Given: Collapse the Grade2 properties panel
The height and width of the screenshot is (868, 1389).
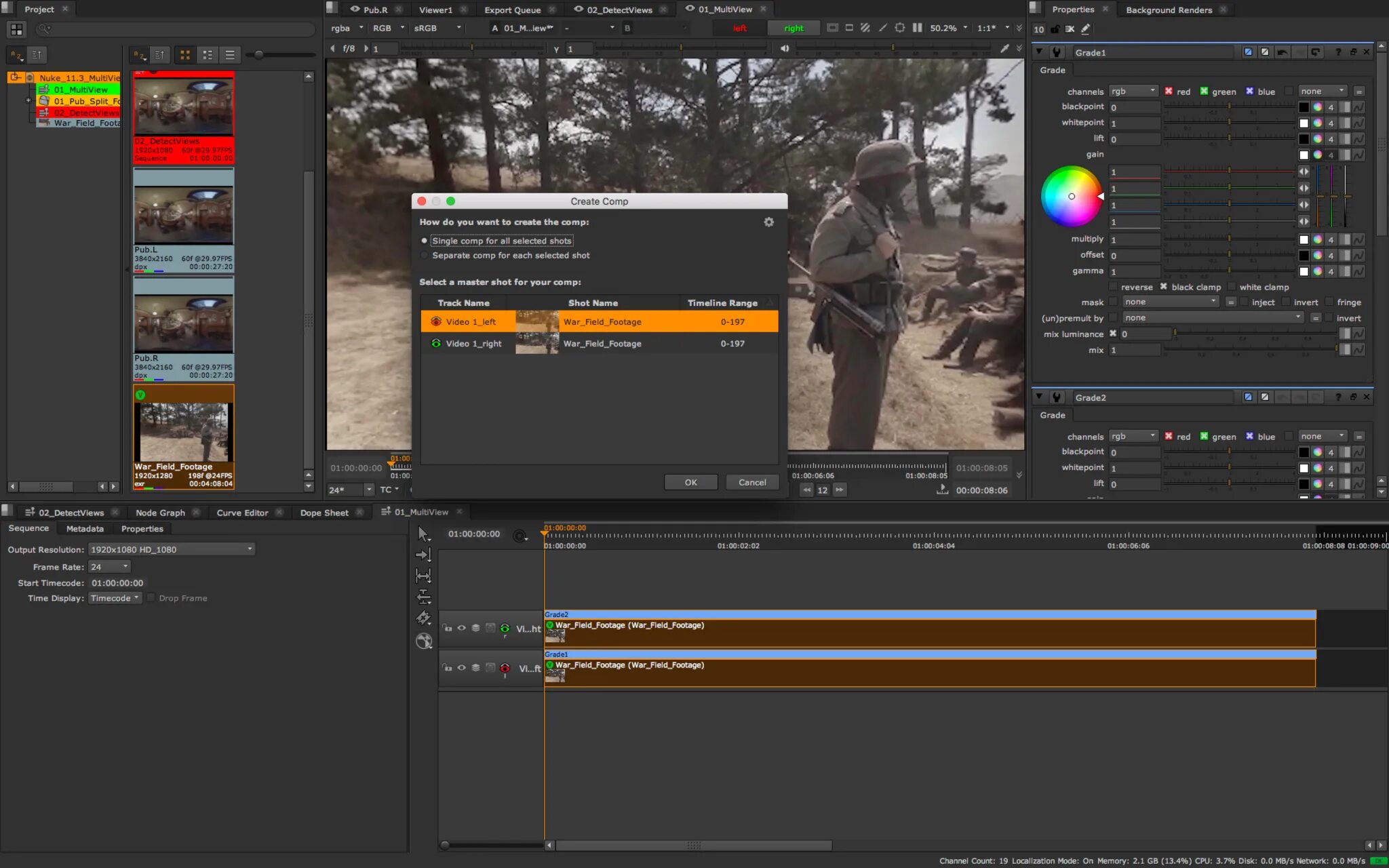Looking at the screenshot, I should click(1039, 397).
